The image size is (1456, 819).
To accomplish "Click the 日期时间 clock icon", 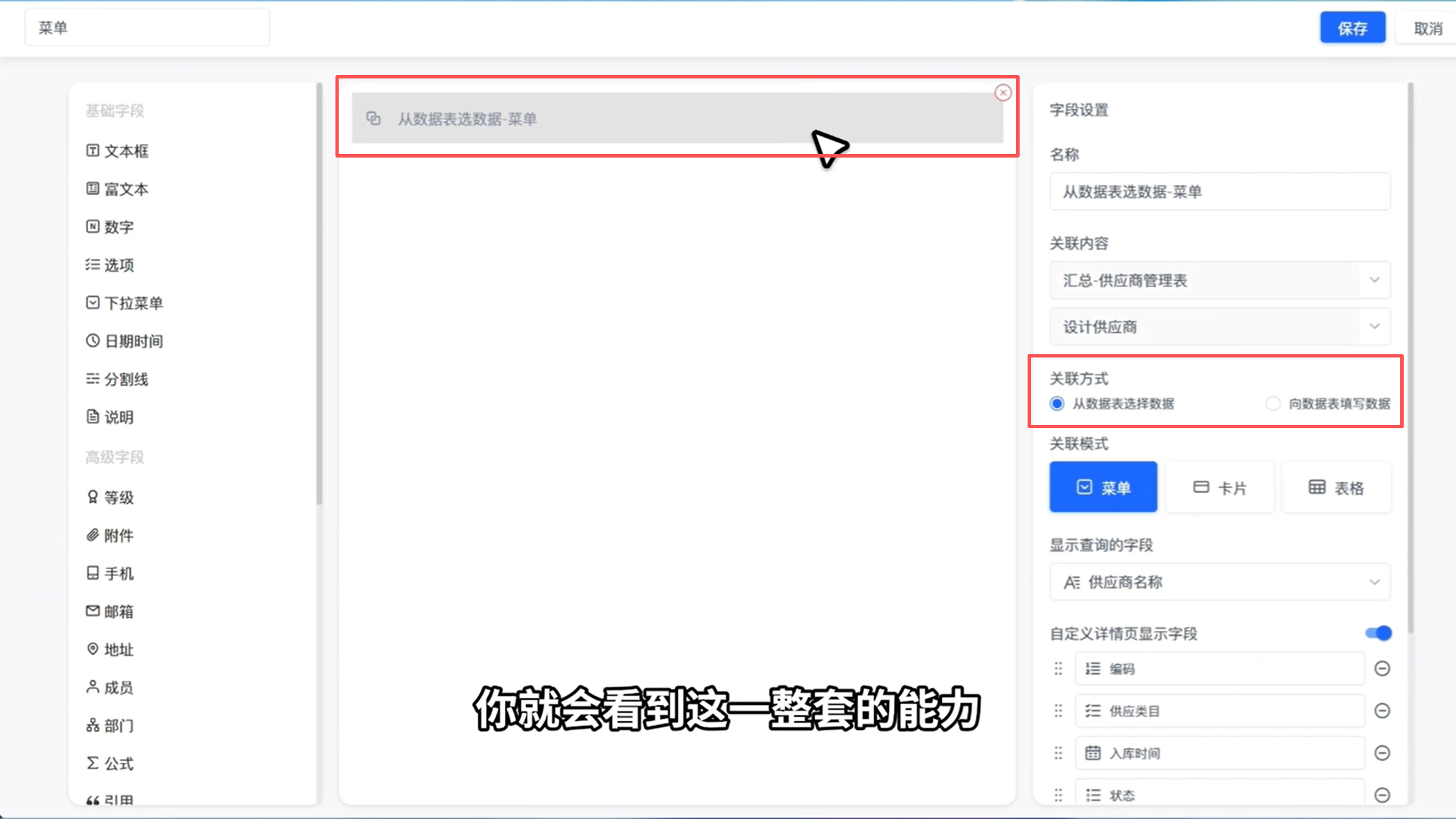I will click(x=92, y=341).
